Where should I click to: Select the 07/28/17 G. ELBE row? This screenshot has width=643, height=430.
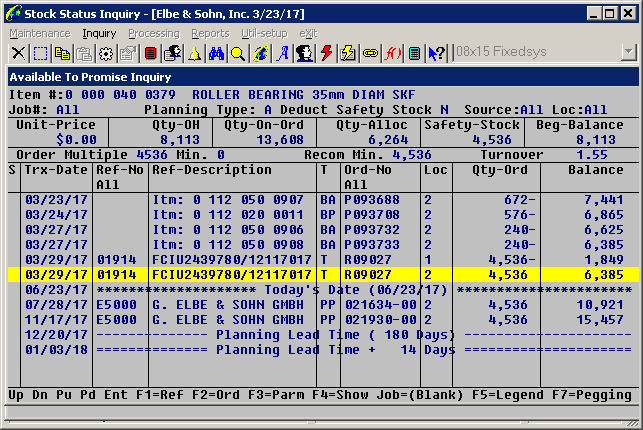(324, 305)
